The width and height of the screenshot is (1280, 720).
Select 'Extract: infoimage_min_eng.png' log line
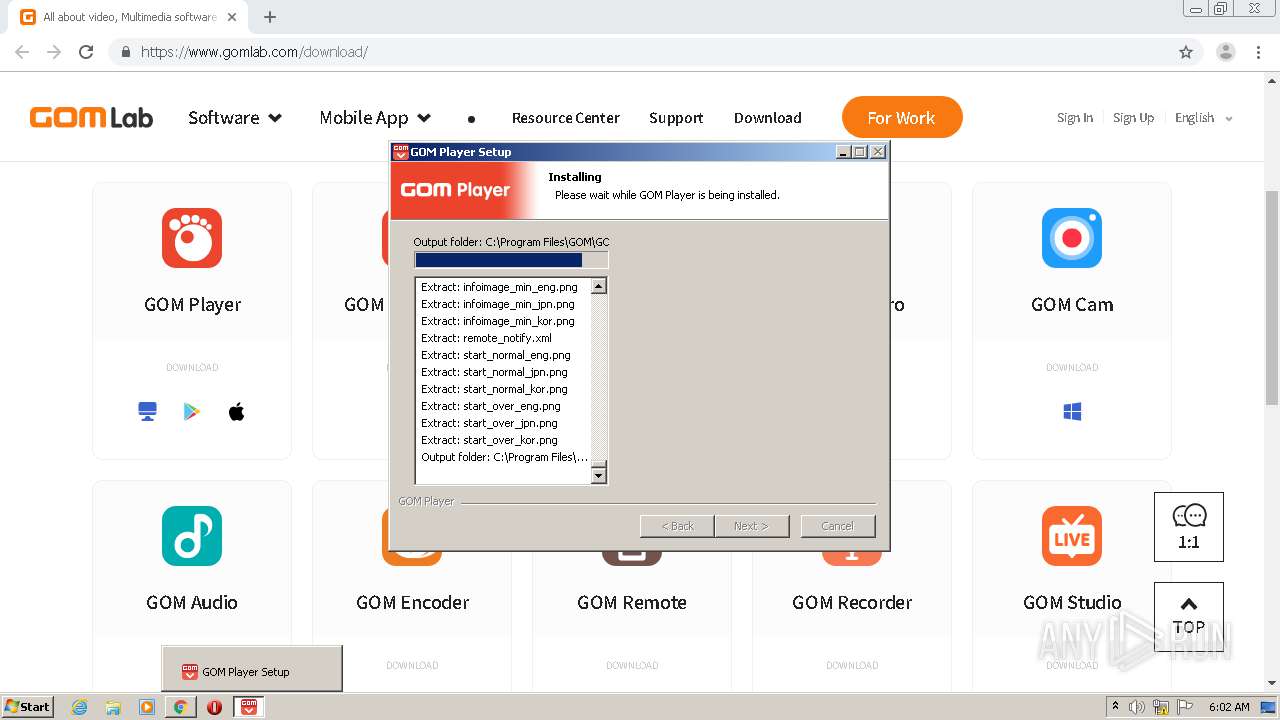tap(499, 287)
